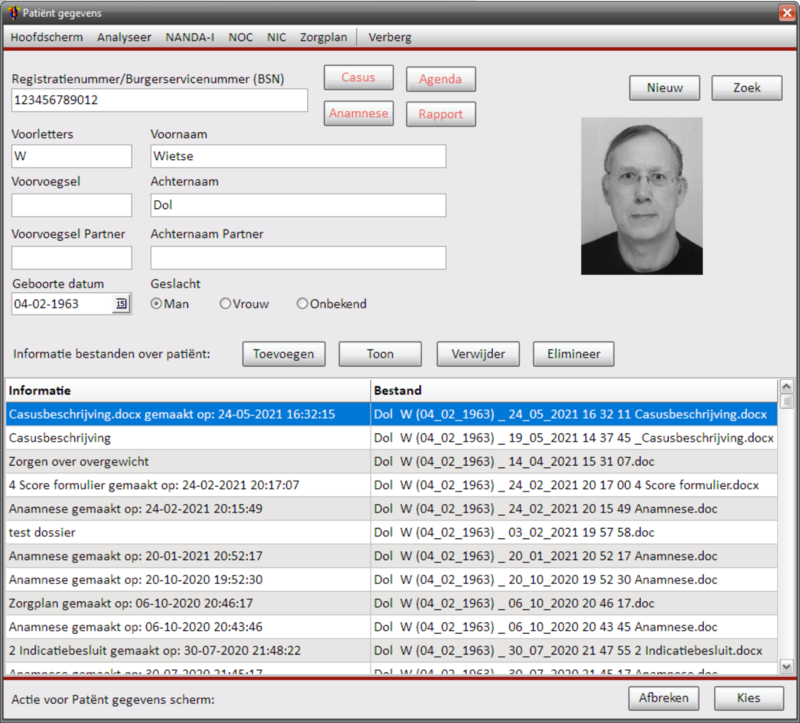Click the red Casus button
Screen dimensions: 800x723
(x=358, y=78)
